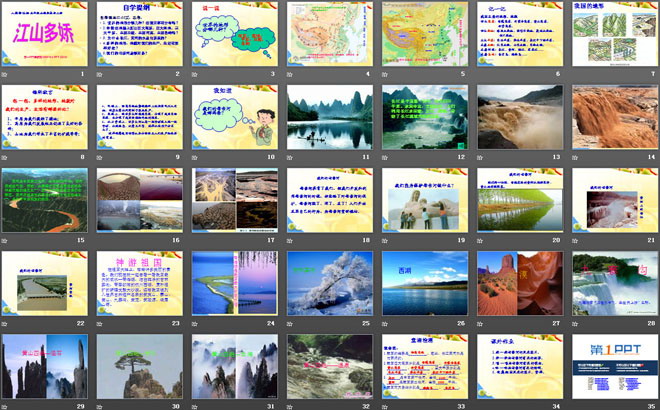The image size is (660, 410).
Task: Select slide 30 lone pine on rock
Action: 140,367
